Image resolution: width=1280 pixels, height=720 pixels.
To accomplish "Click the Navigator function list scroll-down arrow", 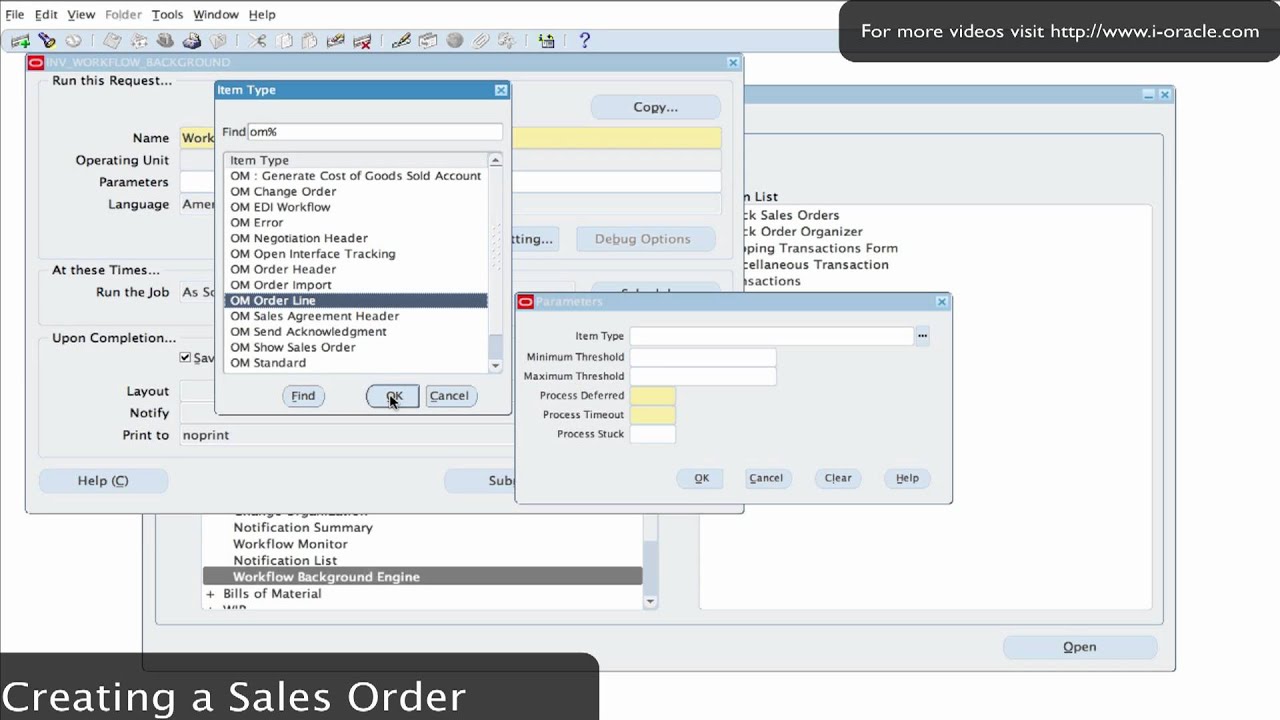I will click(650, 602).
